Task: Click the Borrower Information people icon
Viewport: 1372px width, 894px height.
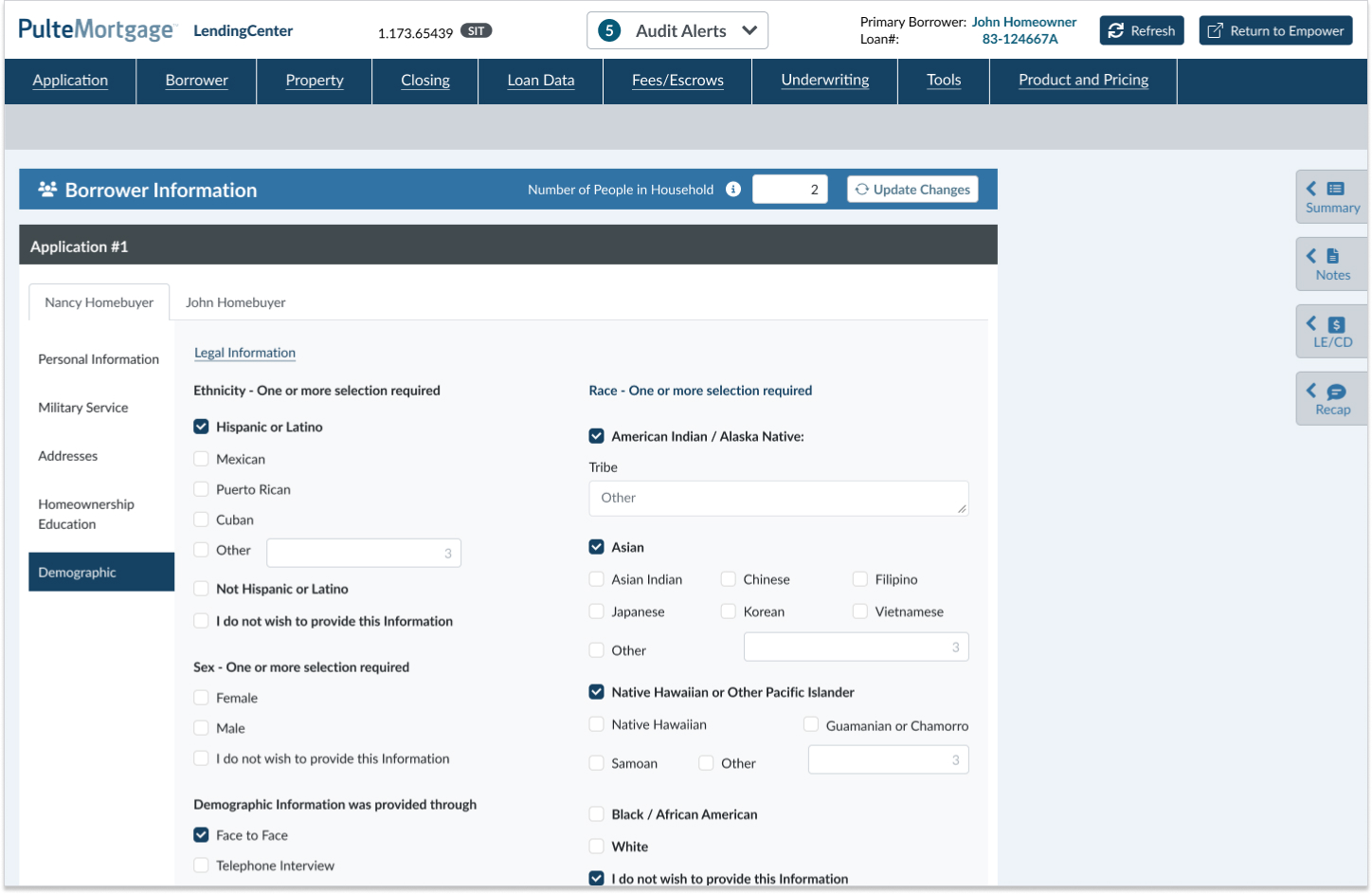Action: coord(47,190)
